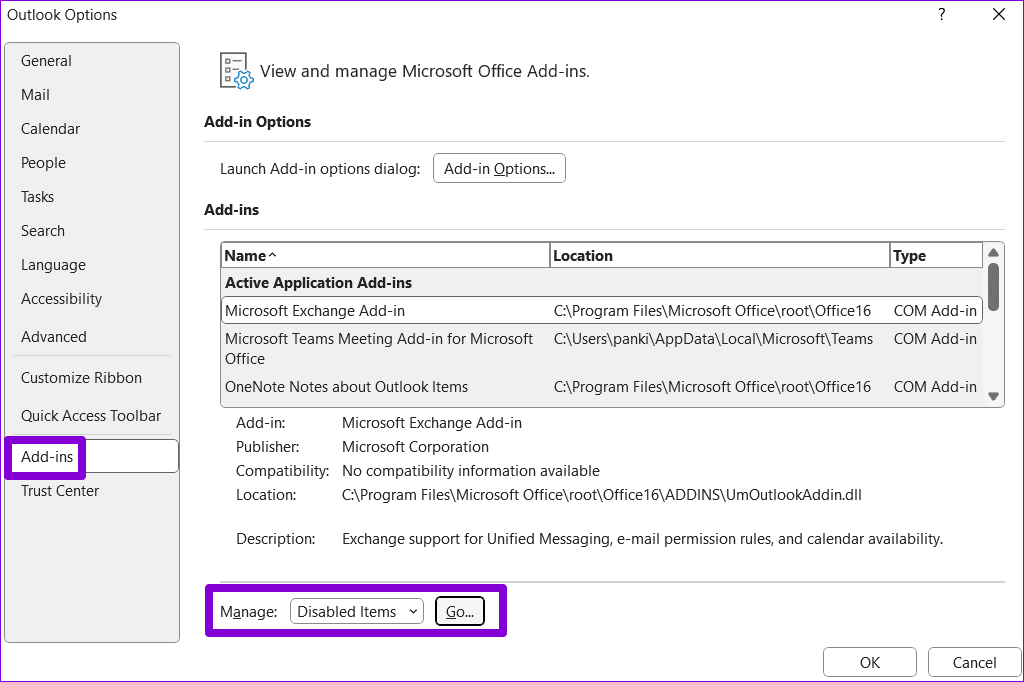Open Accessibility options
The image size is (1024, 682).
(61, 299)
